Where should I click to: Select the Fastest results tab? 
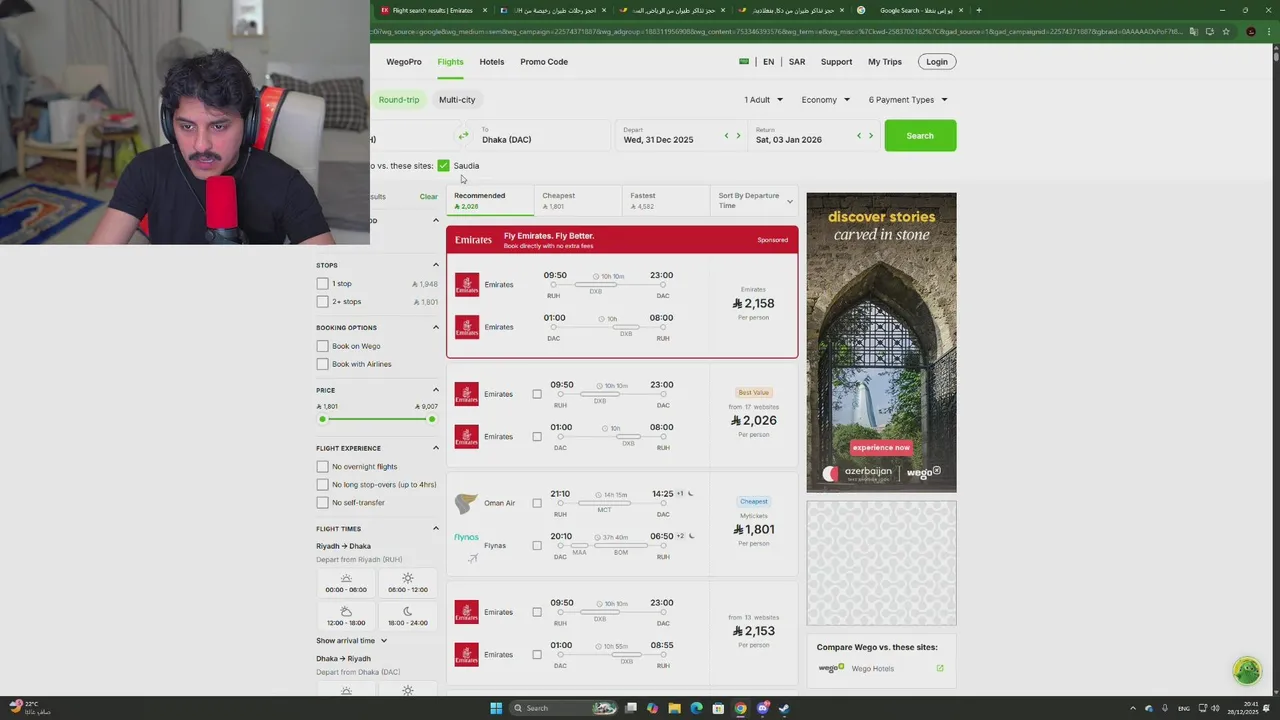coord(665,201)
